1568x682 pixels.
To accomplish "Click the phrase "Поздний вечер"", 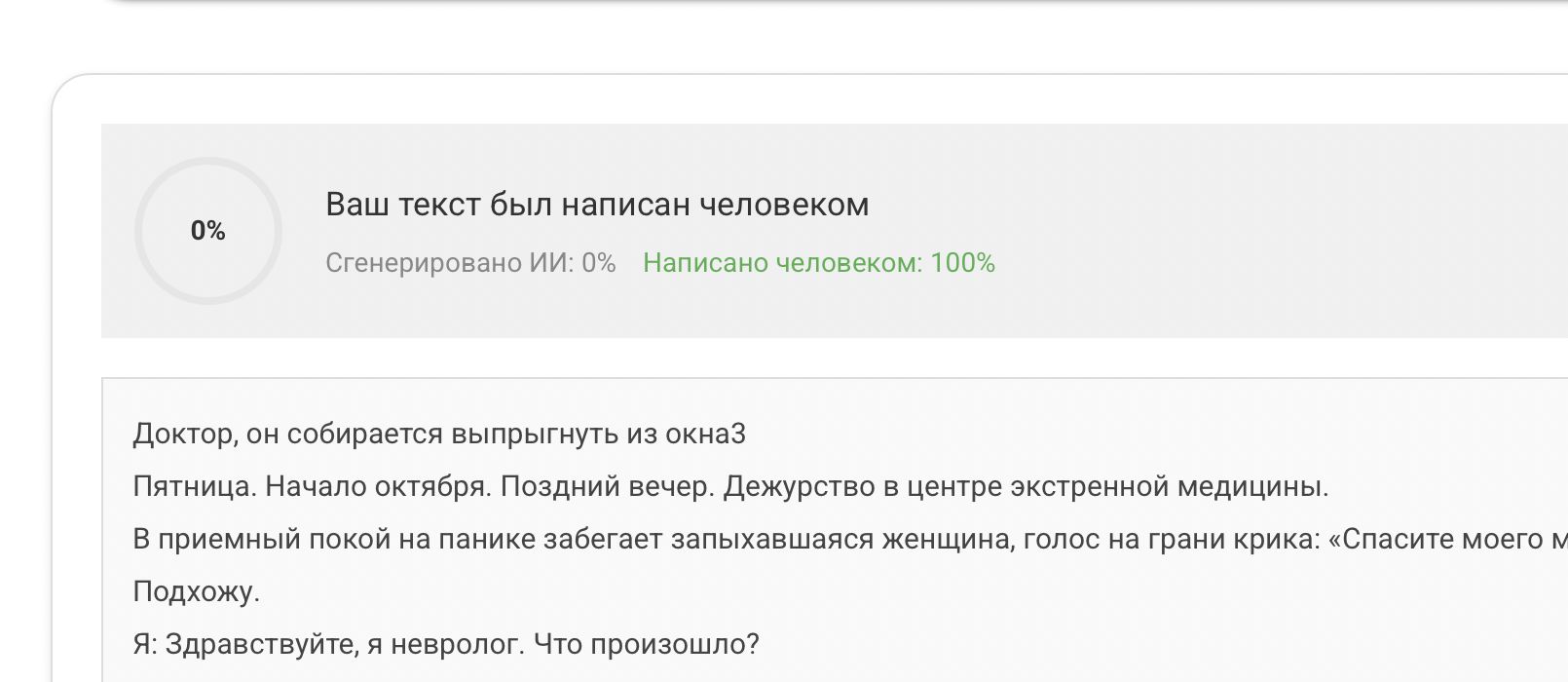I will (x=607, y=486).
